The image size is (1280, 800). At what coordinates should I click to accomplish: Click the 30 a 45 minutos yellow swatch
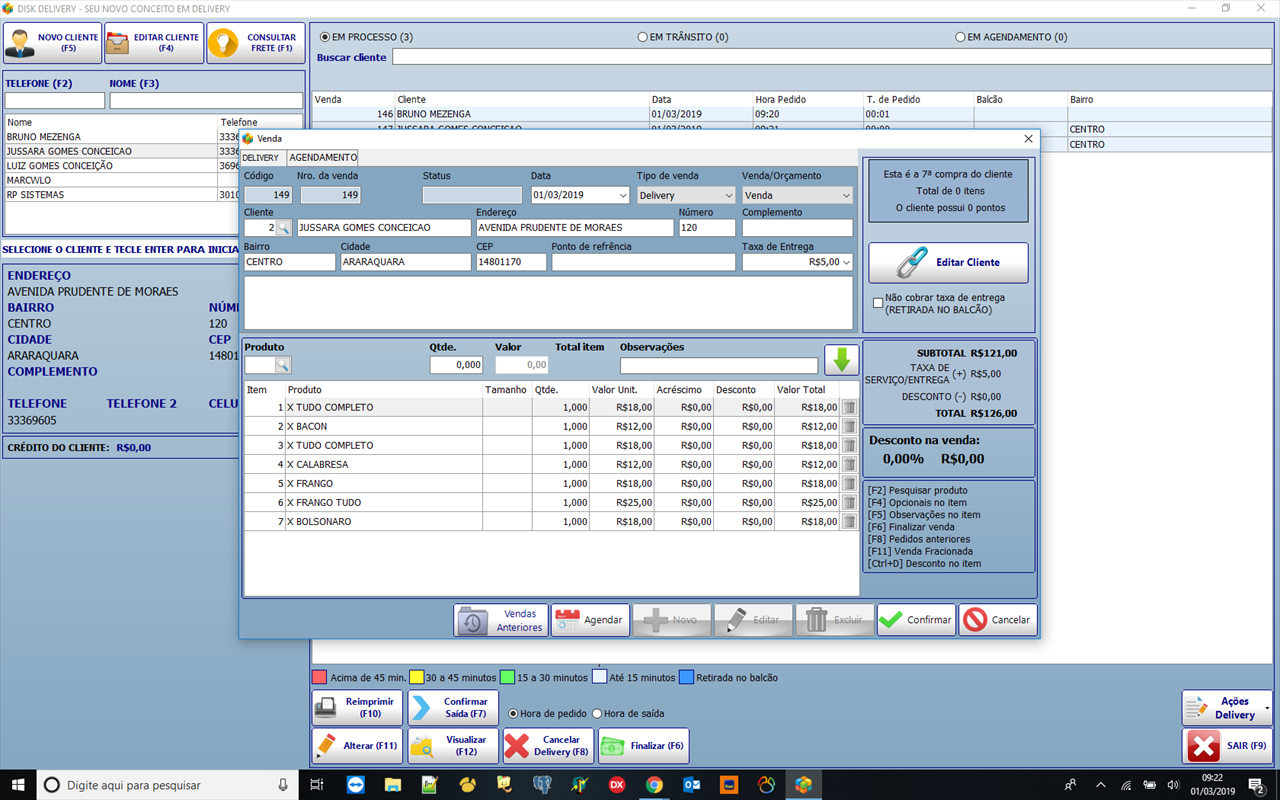click(x=416, y=677)
